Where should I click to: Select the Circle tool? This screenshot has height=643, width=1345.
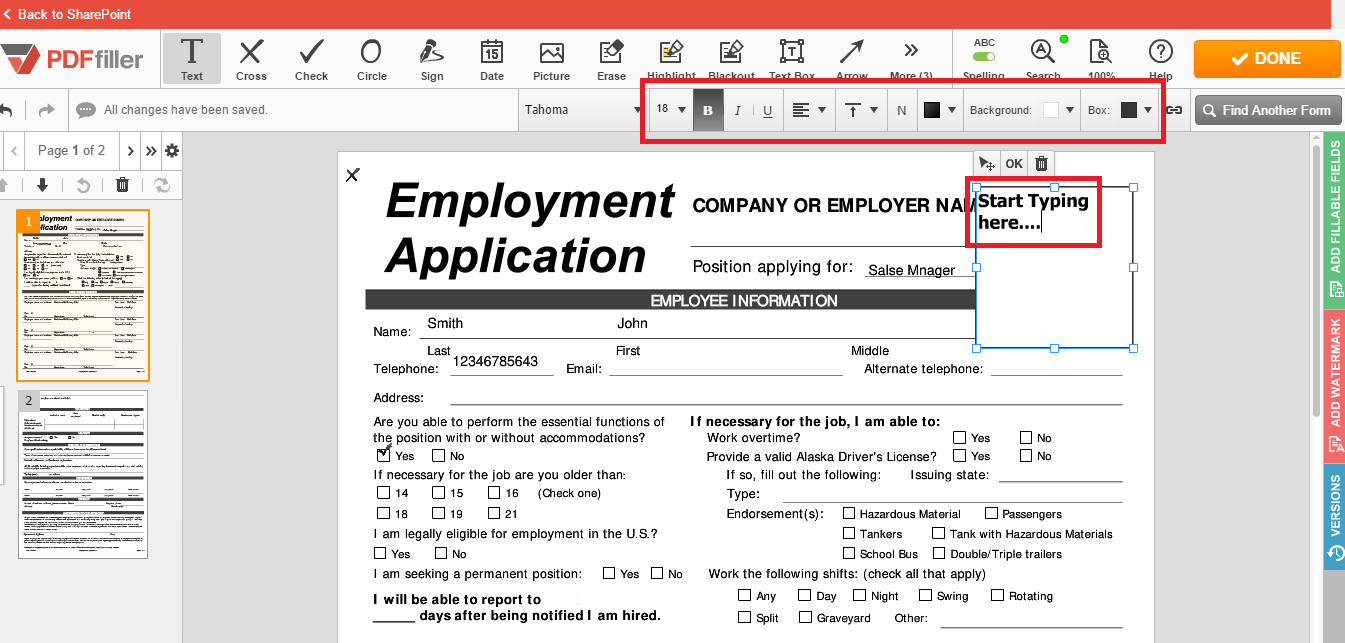[371, 59]
